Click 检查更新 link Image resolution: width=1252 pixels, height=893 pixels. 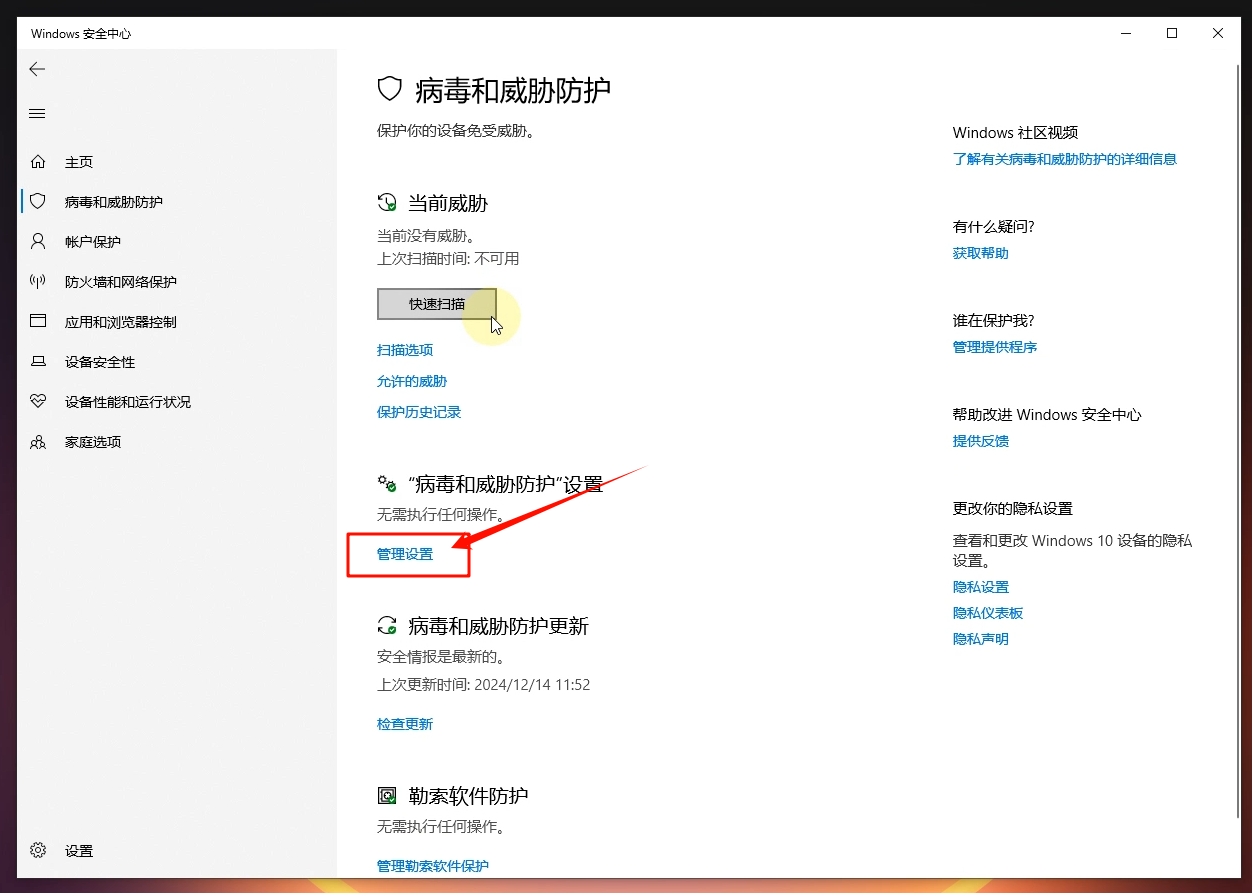point(405,724)
